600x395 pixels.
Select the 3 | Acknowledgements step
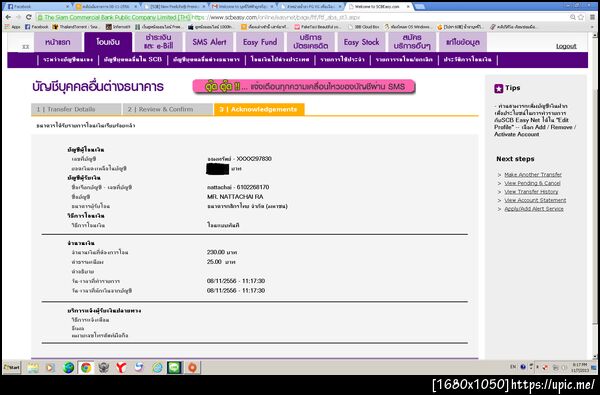(259, 109)
